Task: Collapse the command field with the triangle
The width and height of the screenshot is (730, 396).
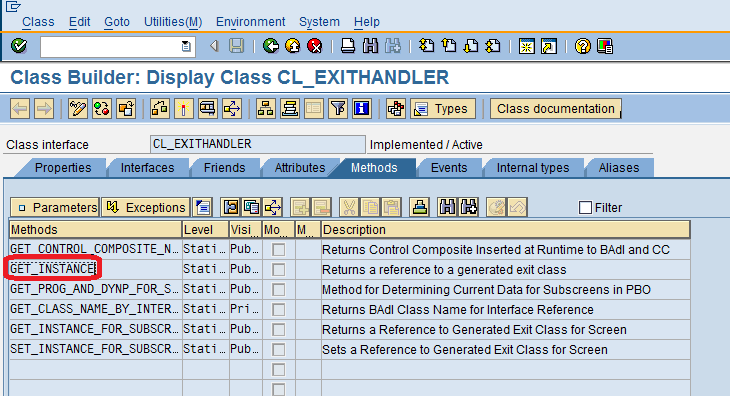Action: (214, 46)
